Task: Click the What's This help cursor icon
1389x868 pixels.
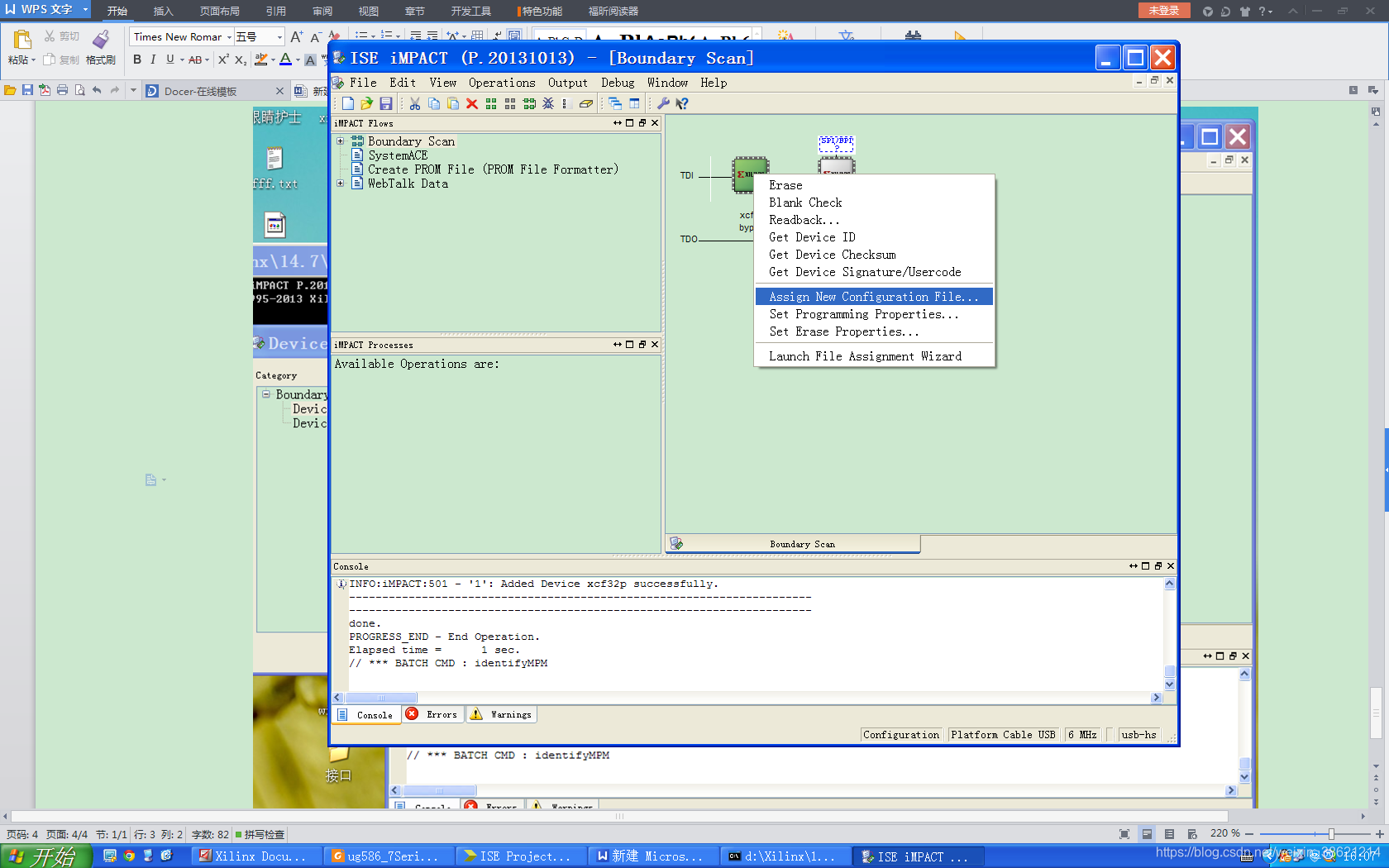Action: pyautogui.click(x=682, y=103)
